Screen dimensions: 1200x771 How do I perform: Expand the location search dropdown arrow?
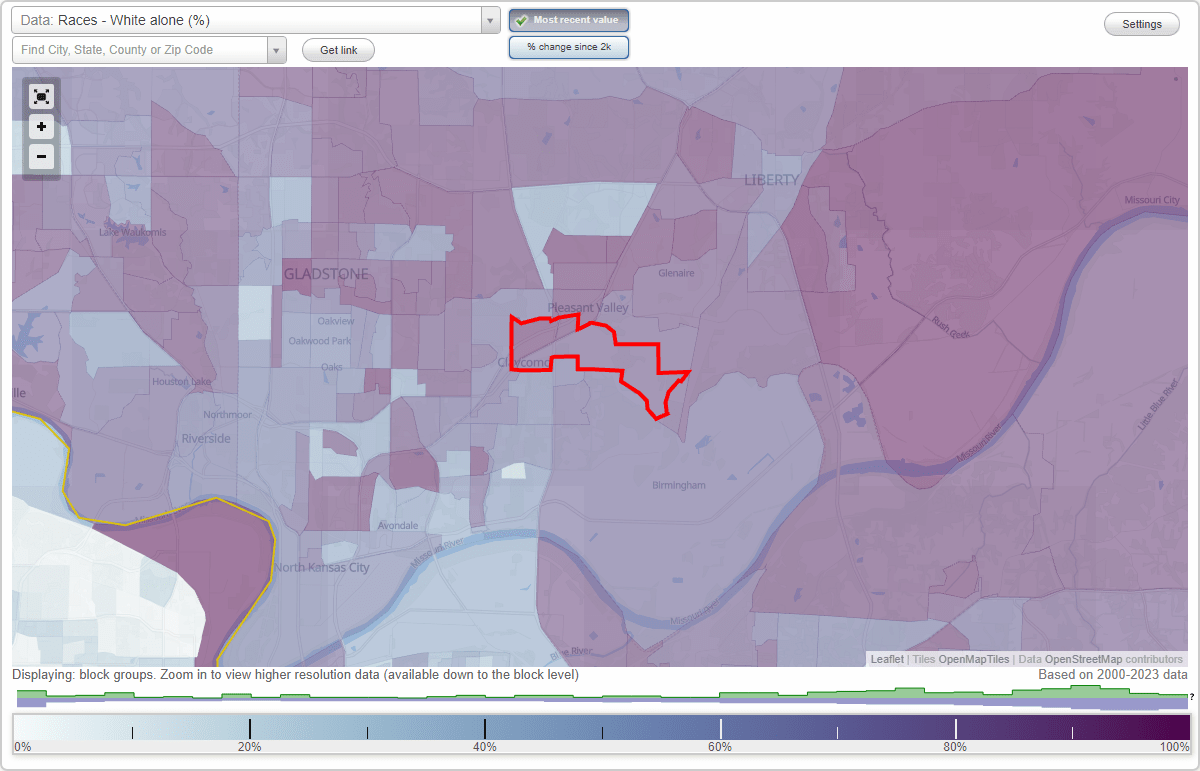tap(277, 49)
